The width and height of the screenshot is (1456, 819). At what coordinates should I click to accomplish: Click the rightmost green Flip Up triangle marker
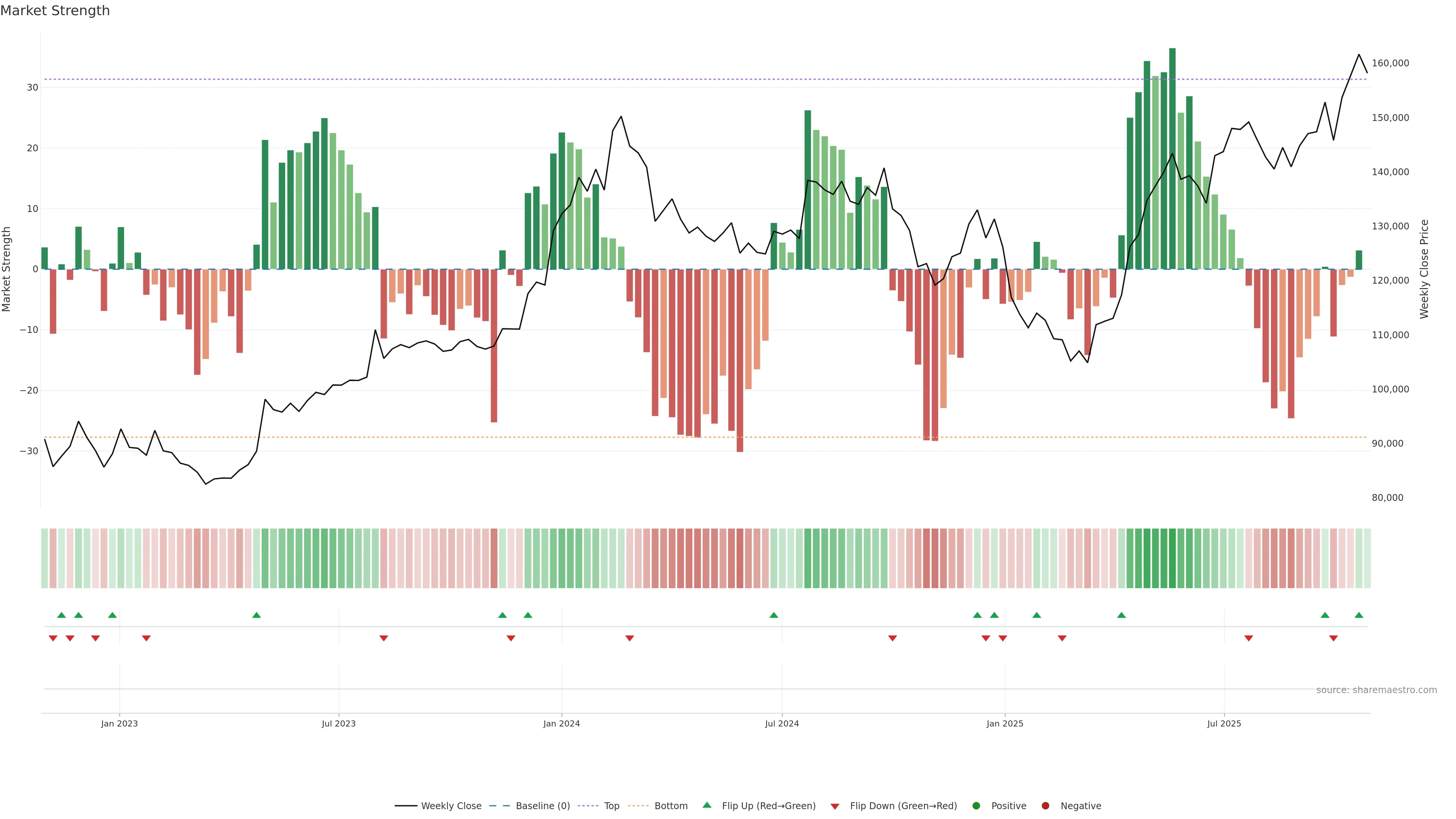(1359, 615)
